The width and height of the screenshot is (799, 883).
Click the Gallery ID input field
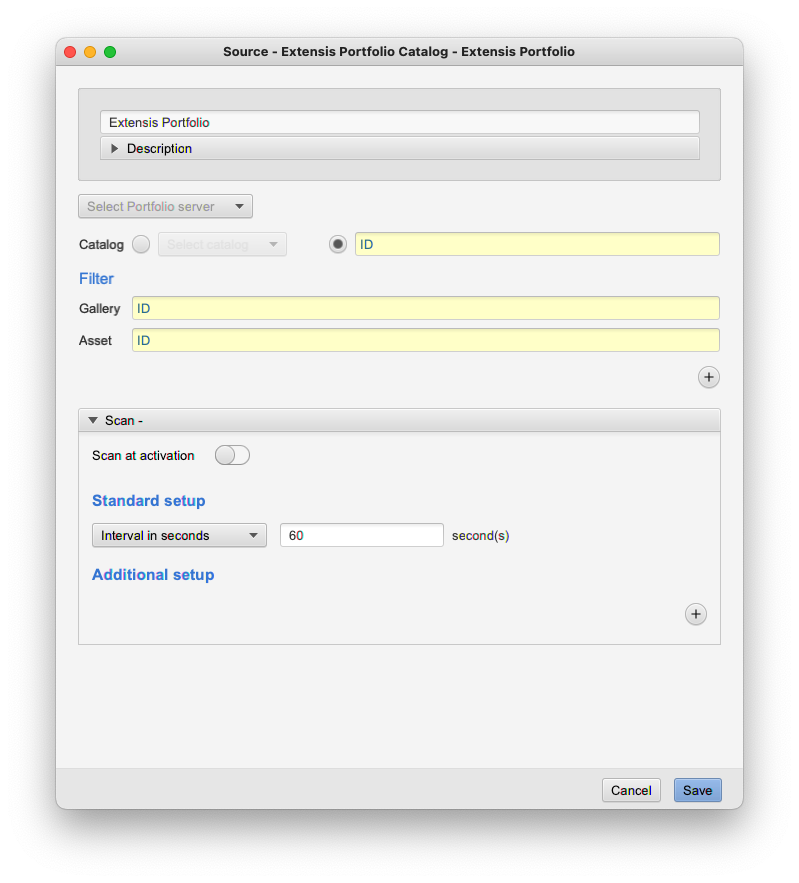(426, 308)
